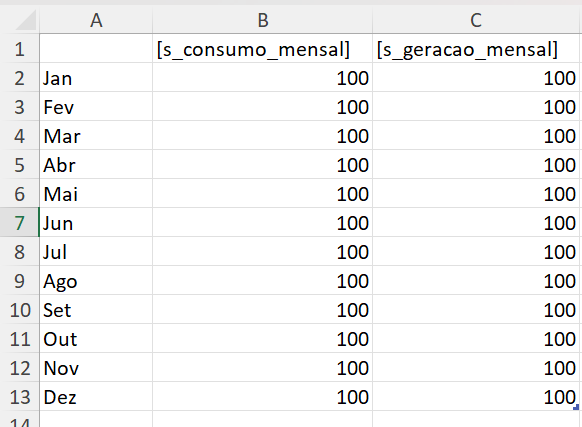Viewport: 582px width, 427px height.
Task: Click the consumo value for Out
Action: point(262,339)
